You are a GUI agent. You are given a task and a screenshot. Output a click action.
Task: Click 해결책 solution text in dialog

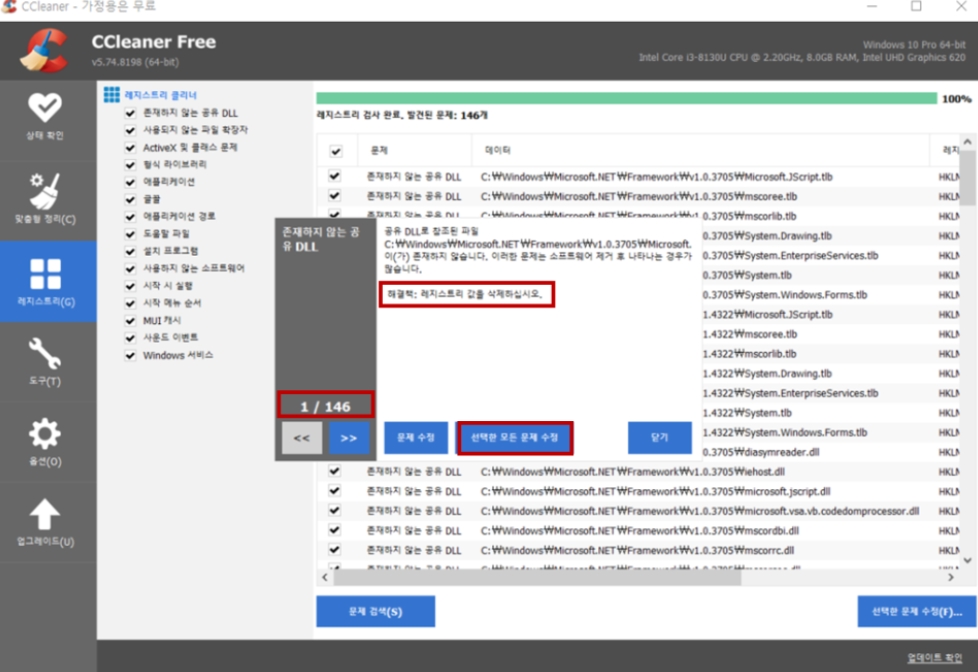click(466, 294)
